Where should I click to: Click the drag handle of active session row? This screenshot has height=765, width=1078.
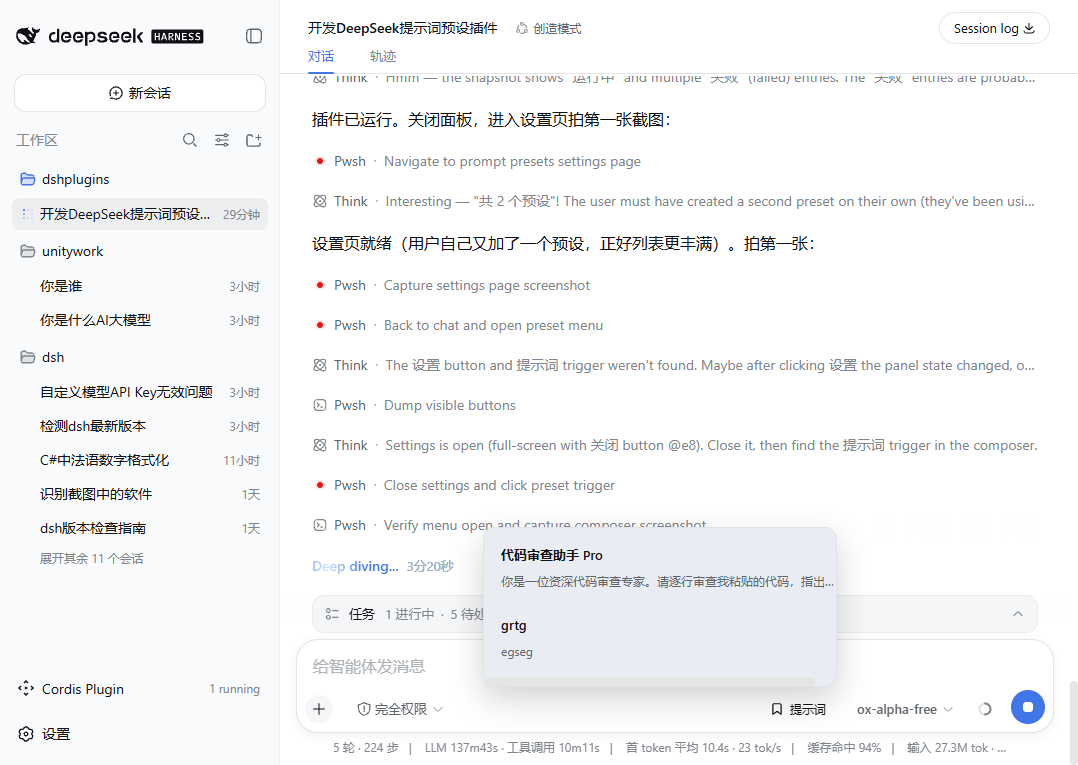pyautogui.click(x=27, y=214)
